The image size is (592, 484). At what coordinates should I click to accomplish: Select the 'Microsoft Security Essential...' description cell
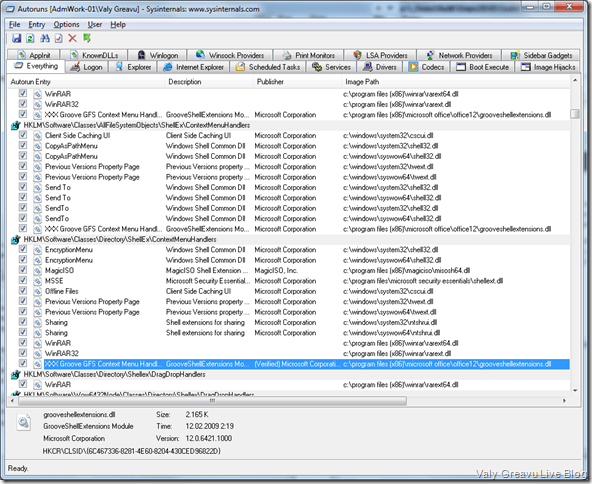click(208, 281)
